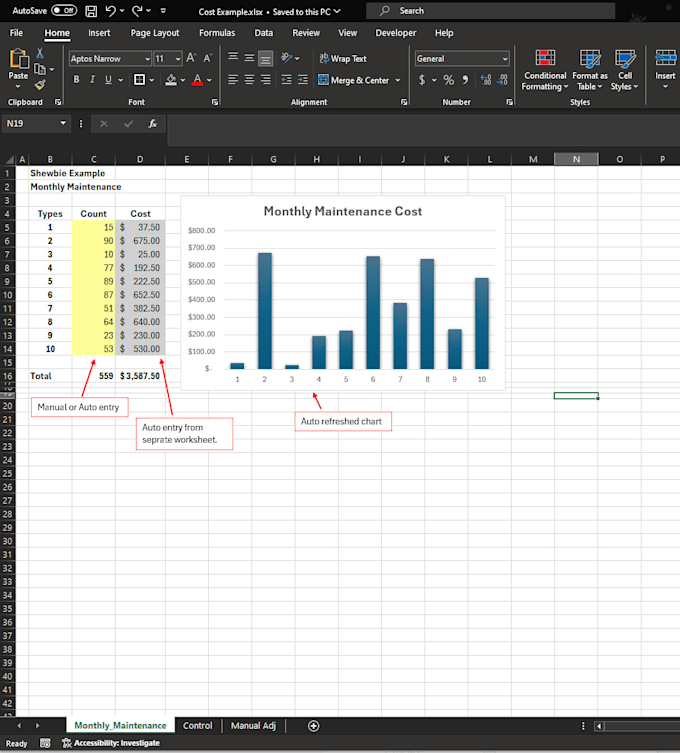Toggle AutoSave switch
The image size is (680, 753).
coord(64,10)
